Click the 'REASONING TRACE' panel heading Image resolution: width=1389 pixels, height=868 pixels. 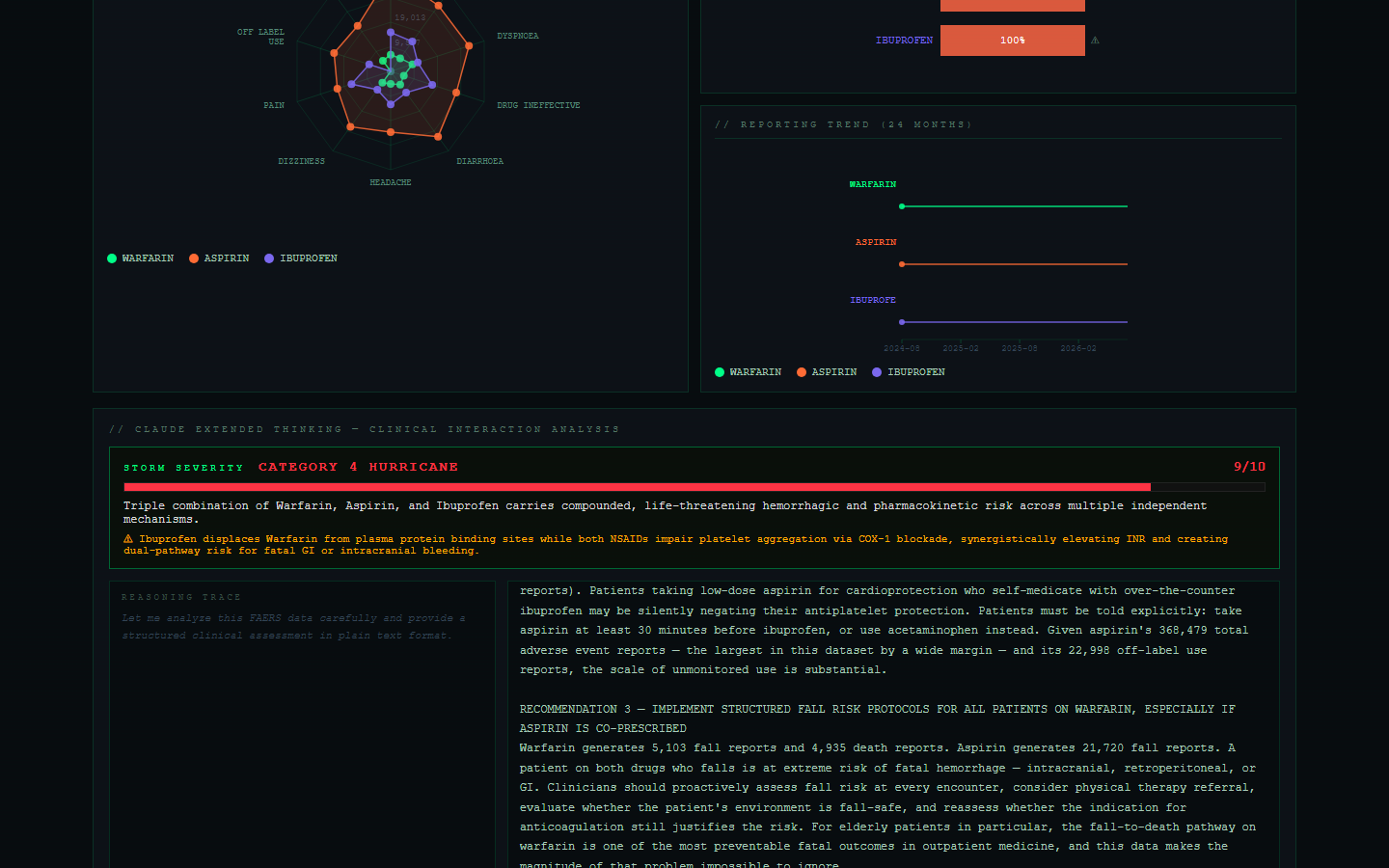pyautogui.click(x=181, y=597)
